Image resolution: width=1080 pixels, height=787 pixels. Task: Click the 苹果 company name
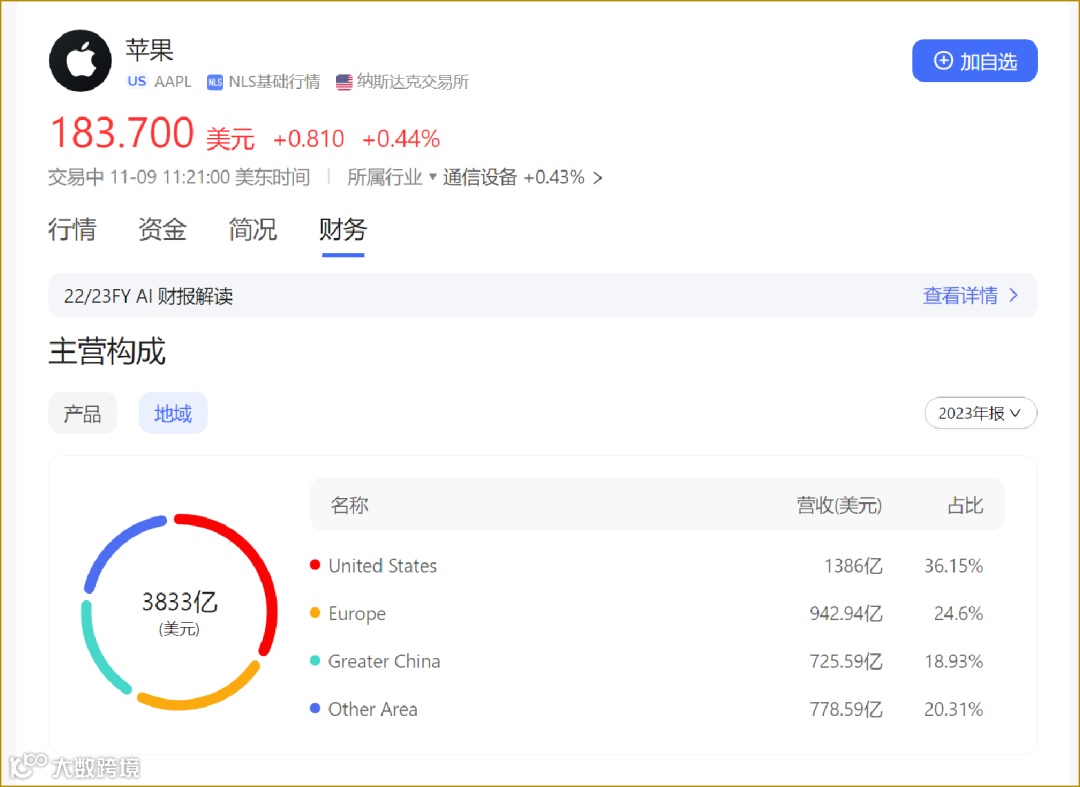click(x=149, y=50)
